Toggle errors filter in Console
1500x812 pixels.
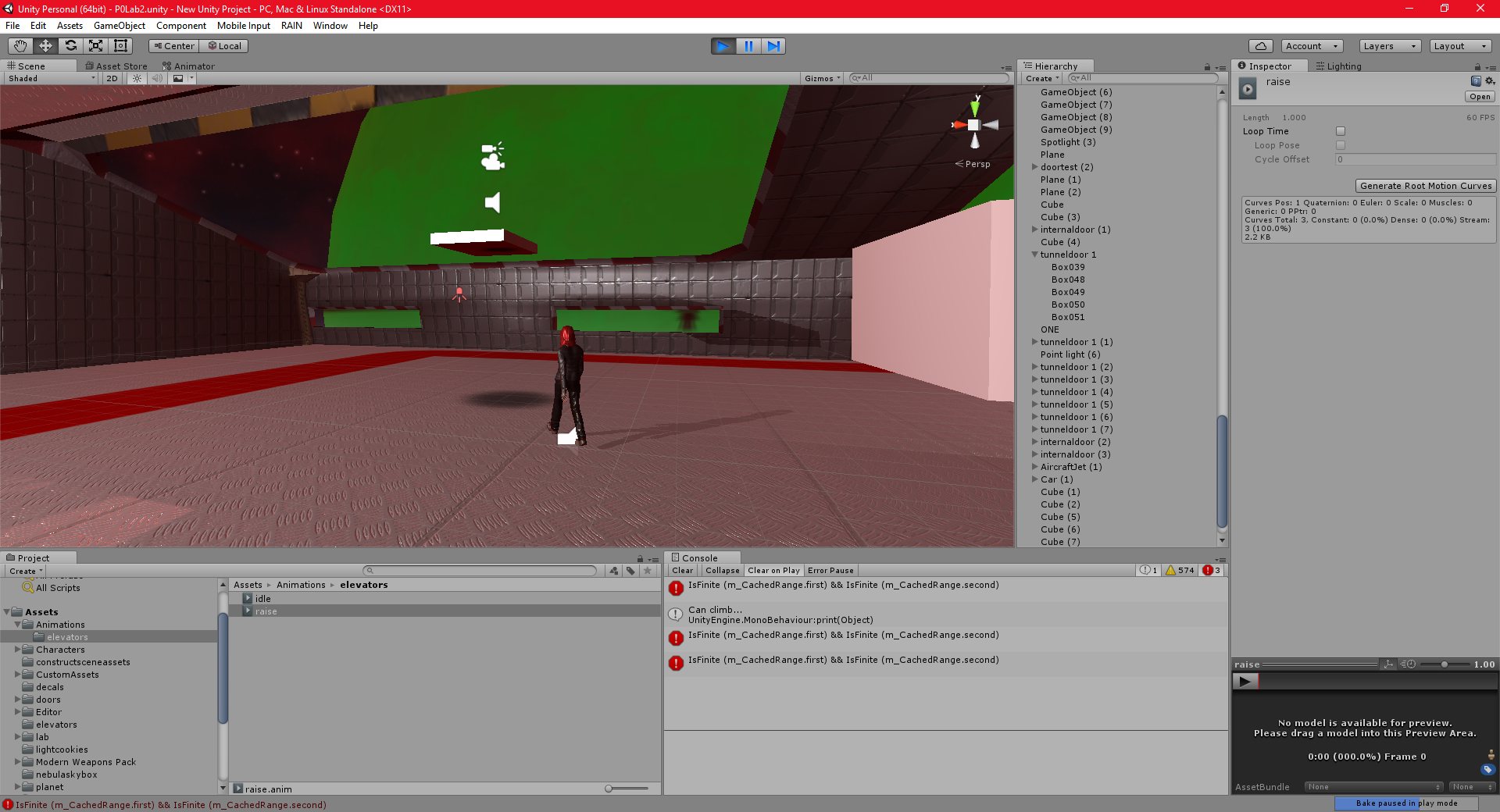(1212, 570)
